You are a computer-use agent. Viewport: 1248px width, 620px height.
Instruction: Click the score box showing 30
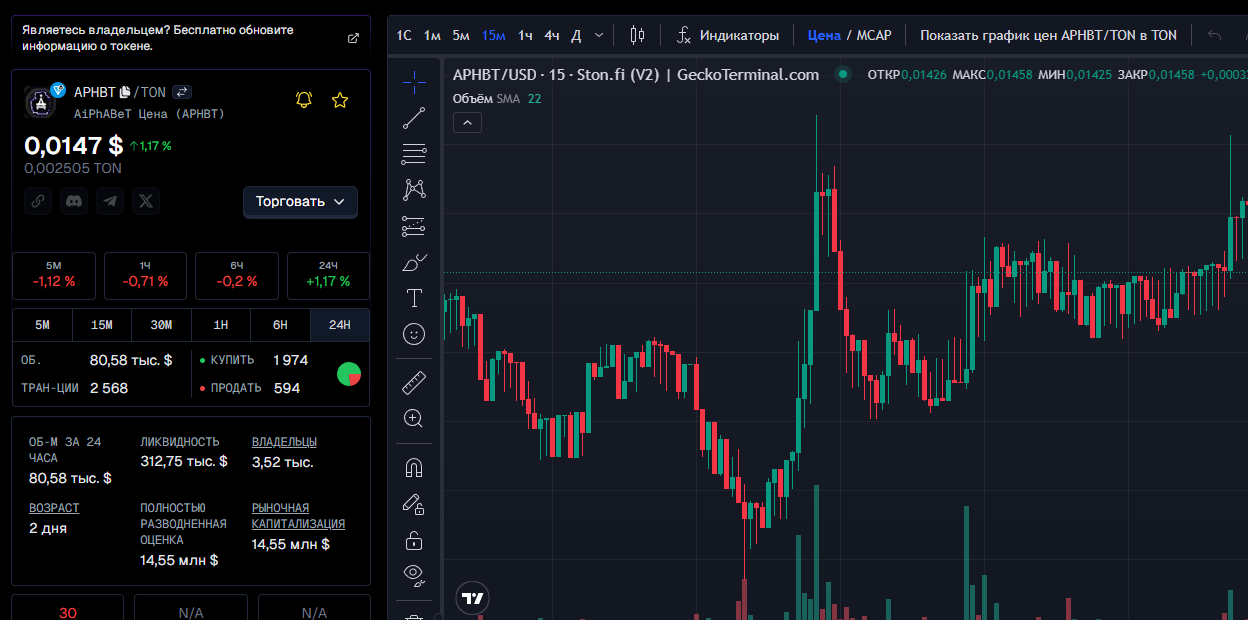(x=68, y=607)
